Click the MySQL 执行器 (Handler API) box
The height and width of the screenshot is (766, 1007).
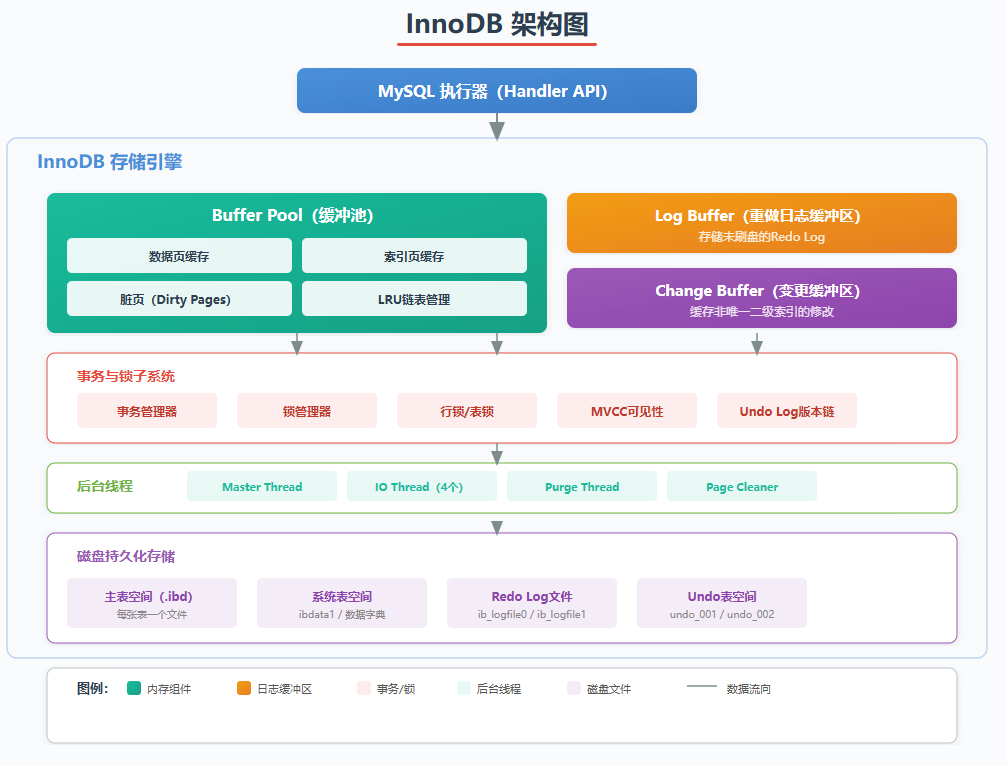(496, 91)
